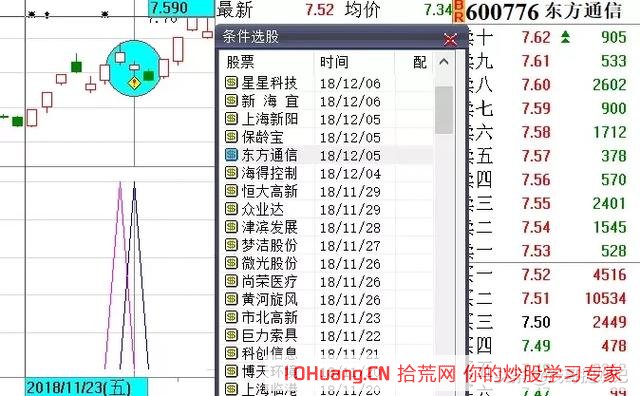Select the 新海宜 stock row
This screenshot has width=640, height=396.
pos(327,101)
